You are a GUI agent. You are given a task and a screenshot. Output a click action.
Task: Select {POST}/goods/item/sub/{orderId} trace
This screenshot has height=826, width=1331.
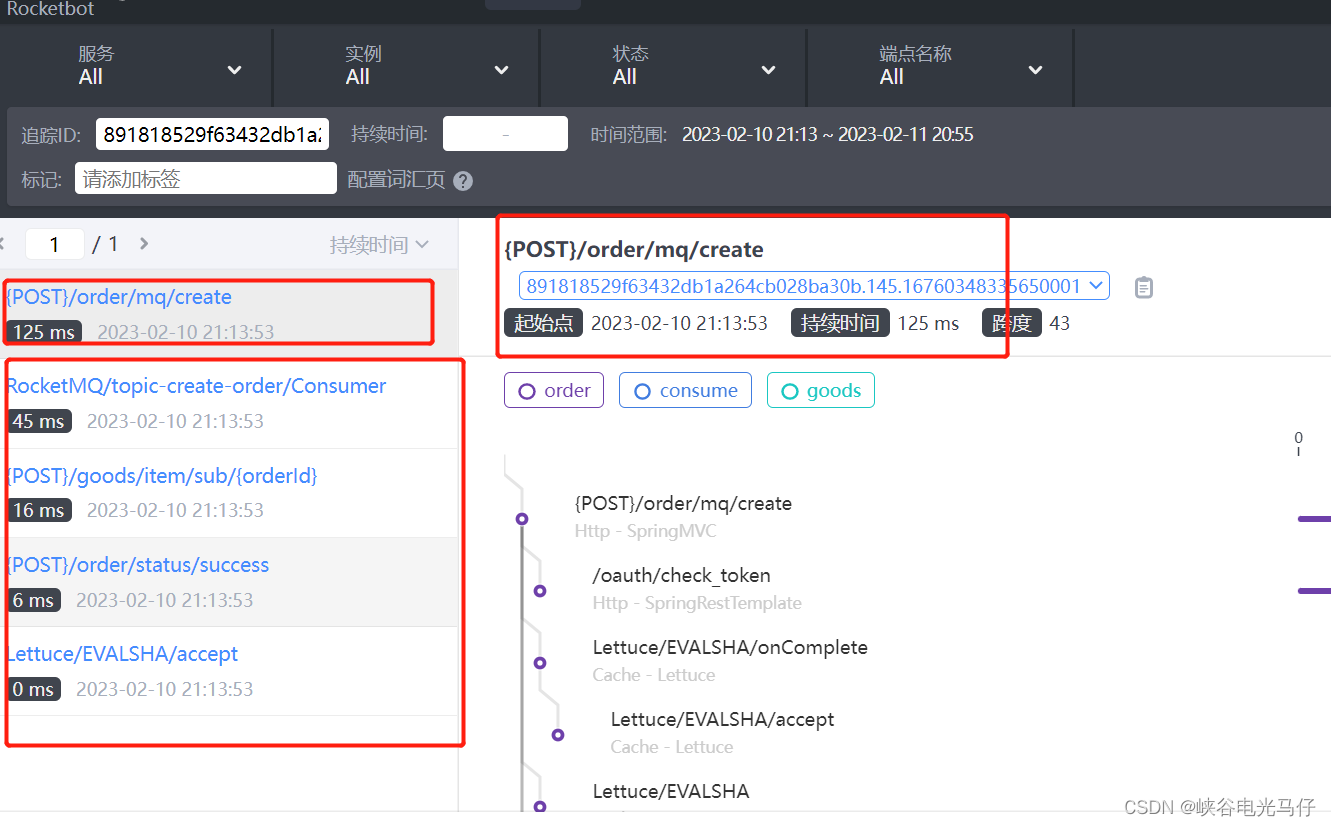[229, 492]
